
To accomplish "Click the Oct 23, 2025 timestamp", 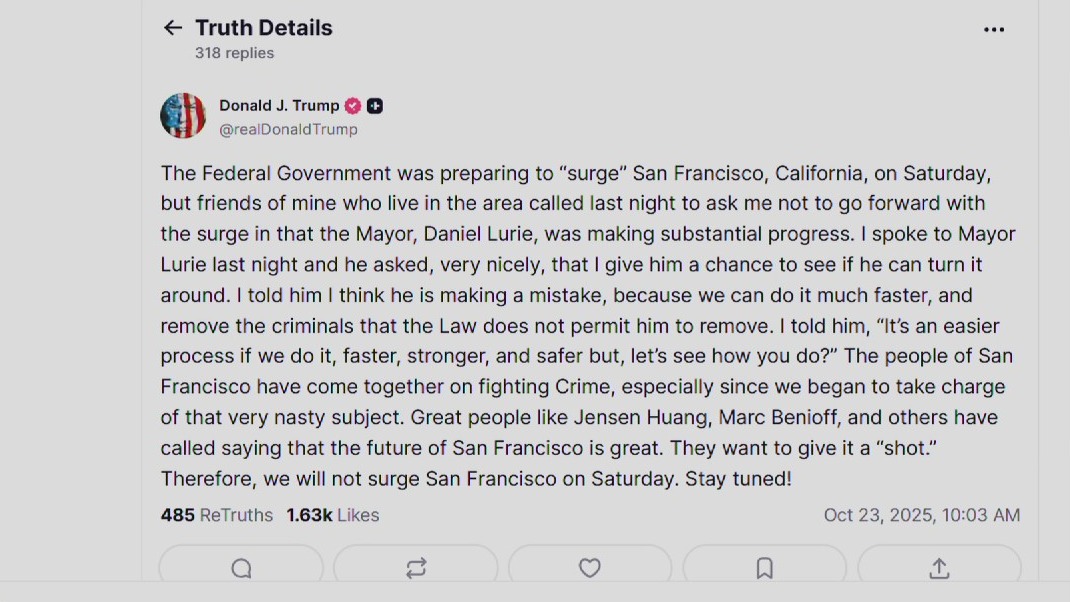I will click(x=922, y=515).
